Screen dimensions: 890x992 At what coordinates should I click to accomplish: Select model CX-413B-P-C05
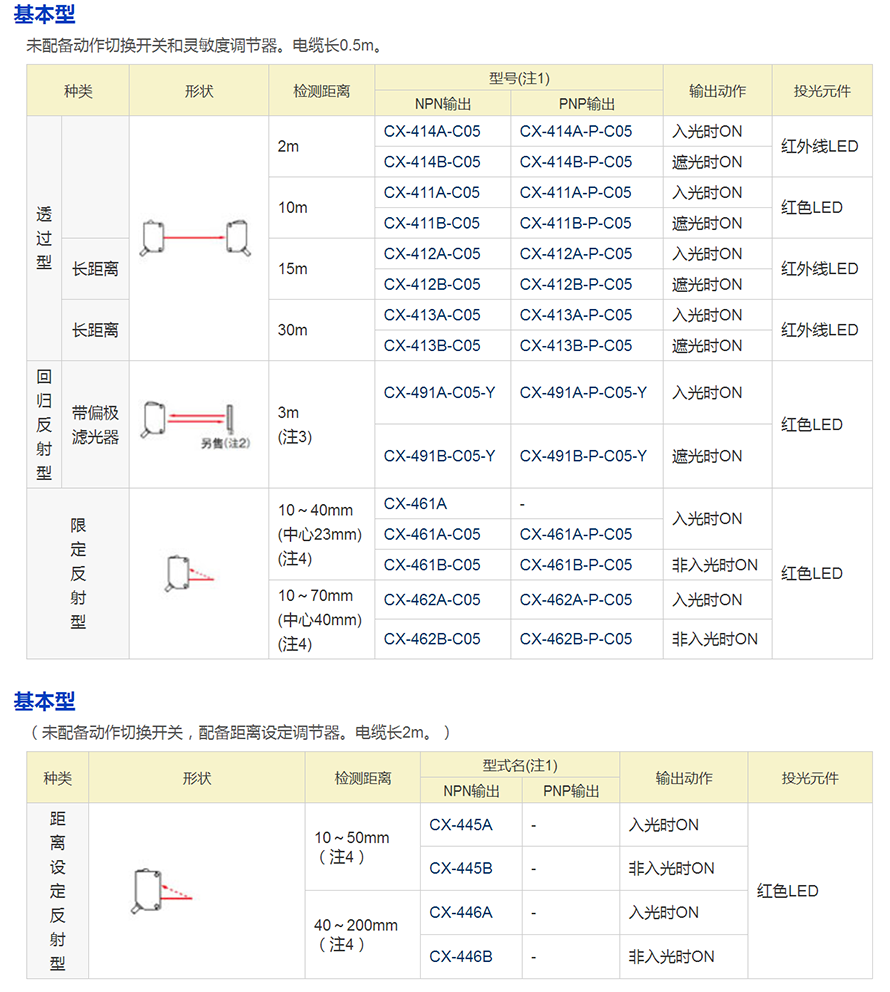click(575, 345)
